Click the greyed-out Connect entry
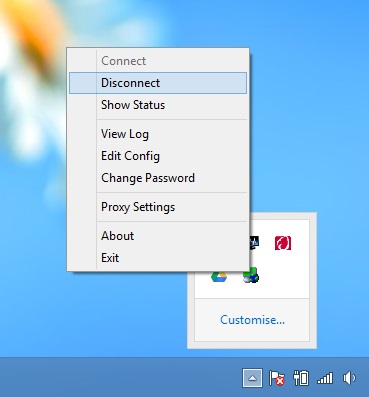Image resolution: width=369 pixels, height=397 pixels. coord(158,61)
